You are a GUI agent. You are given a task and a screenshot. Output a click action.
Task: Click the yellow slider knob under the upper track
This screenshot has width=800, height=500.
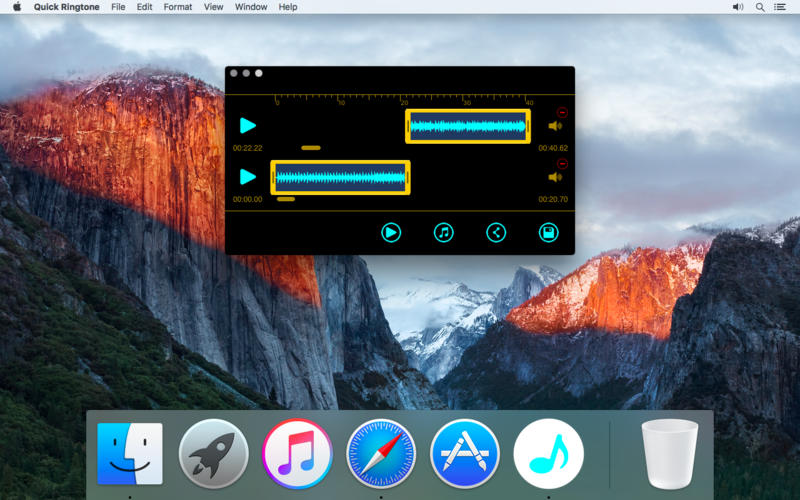311,148
